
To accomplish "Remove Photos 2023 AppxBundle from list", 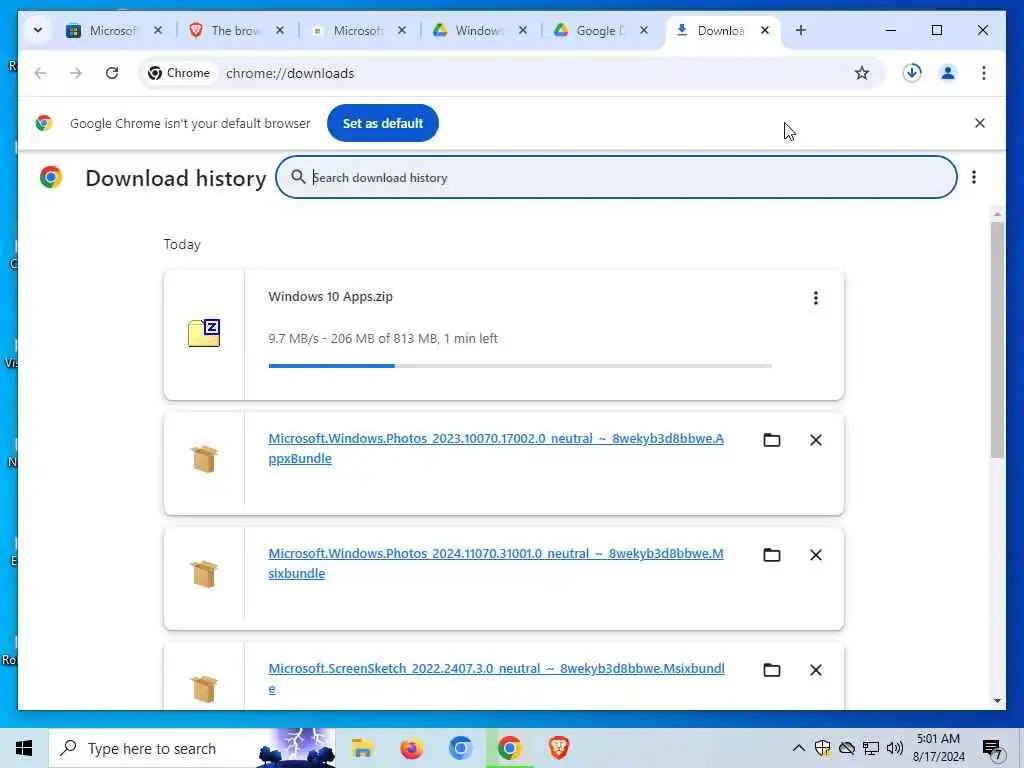I will coord(816,440).
